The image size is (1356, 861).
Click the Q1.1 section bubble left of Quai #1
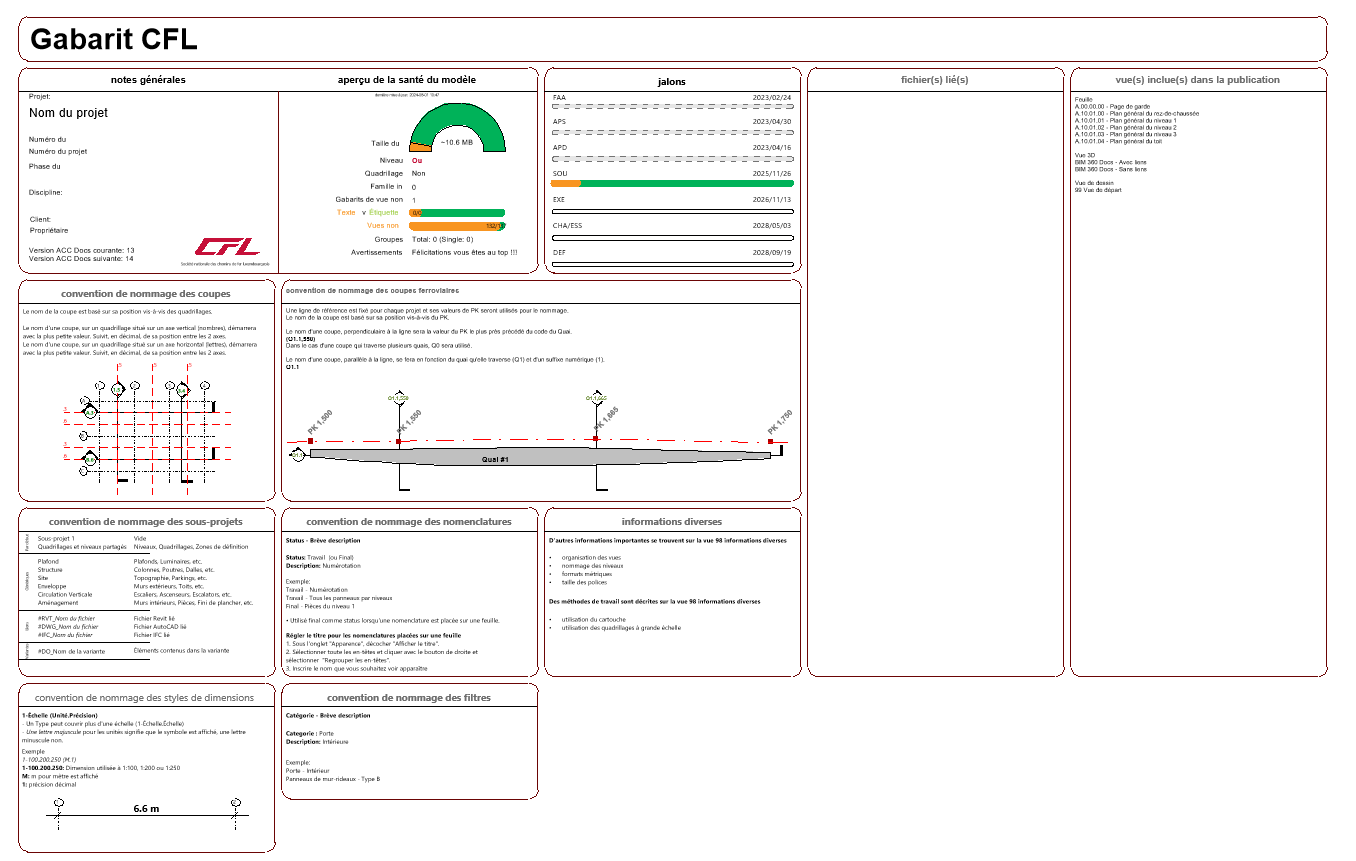coord(297,456)
